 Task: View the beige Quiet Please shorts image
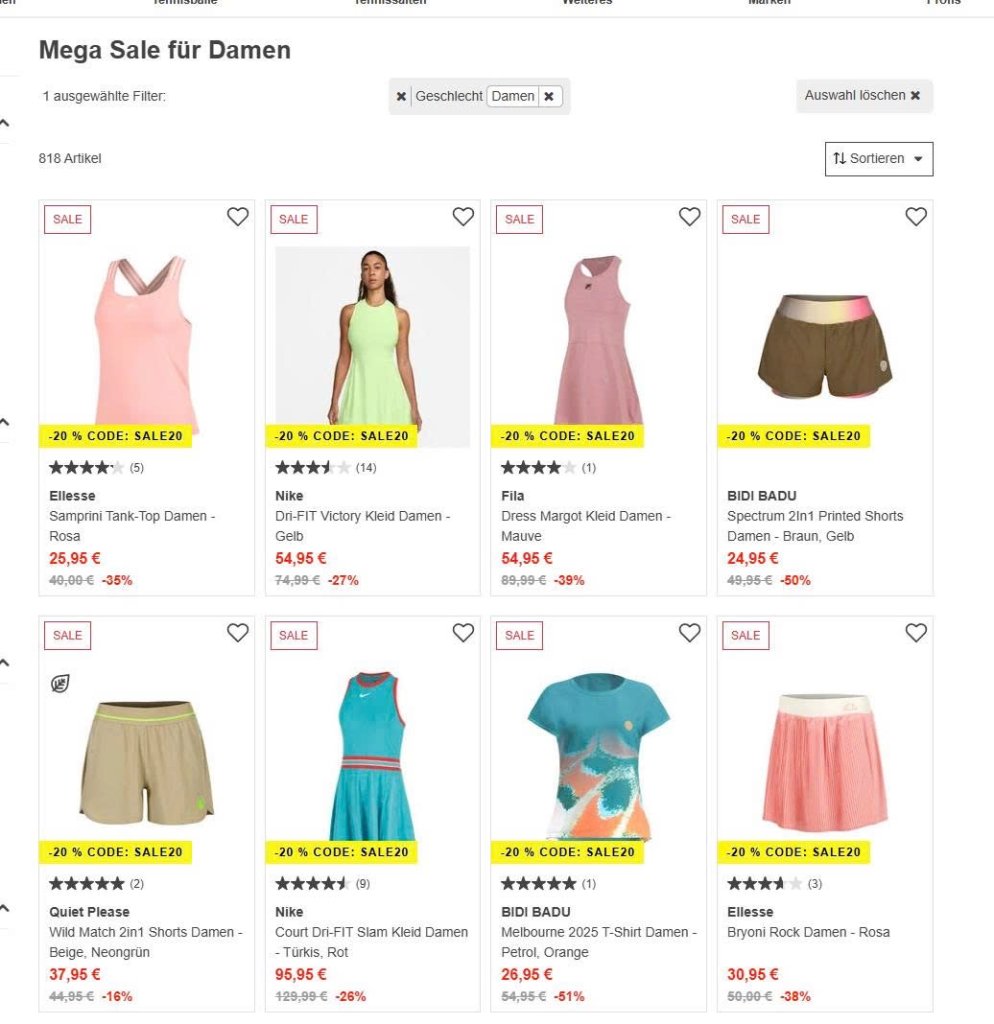click(x=146, y=763)
